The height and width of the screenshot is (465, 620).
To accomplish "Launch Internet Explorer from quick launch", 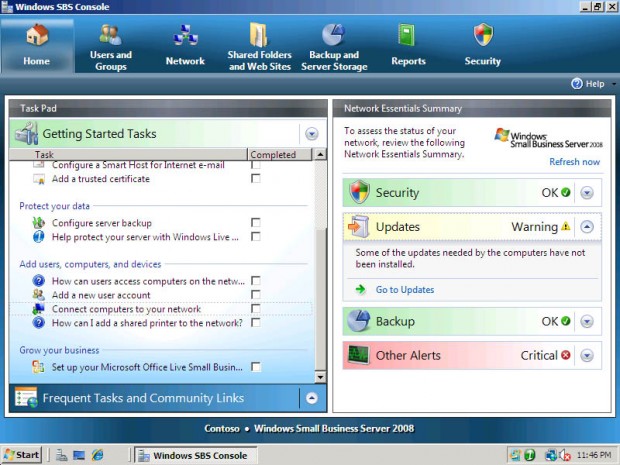I will (98, 455).
